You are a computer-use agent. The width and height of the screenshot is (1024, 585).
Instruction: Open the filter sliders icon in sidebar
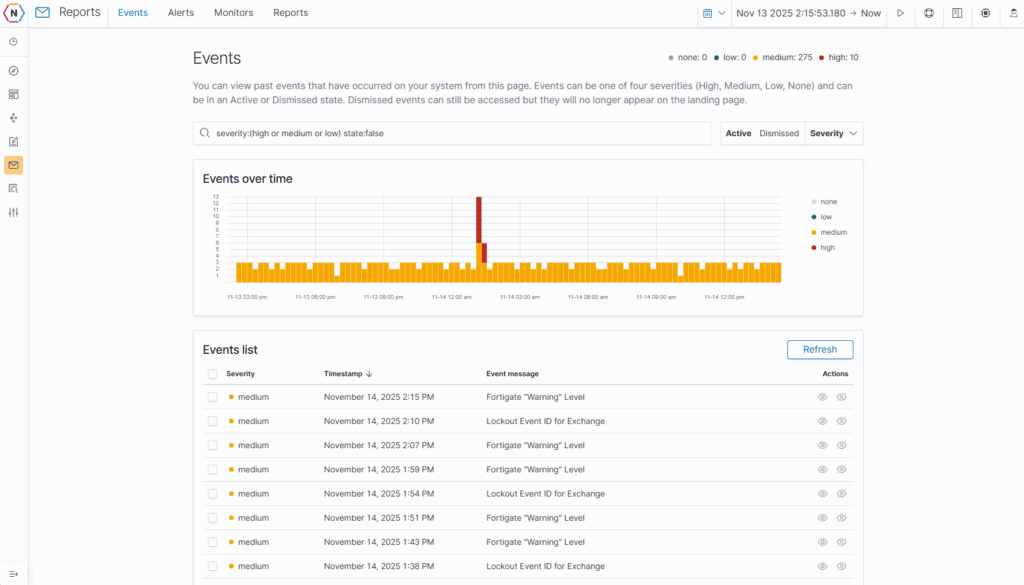click(13, 212)
